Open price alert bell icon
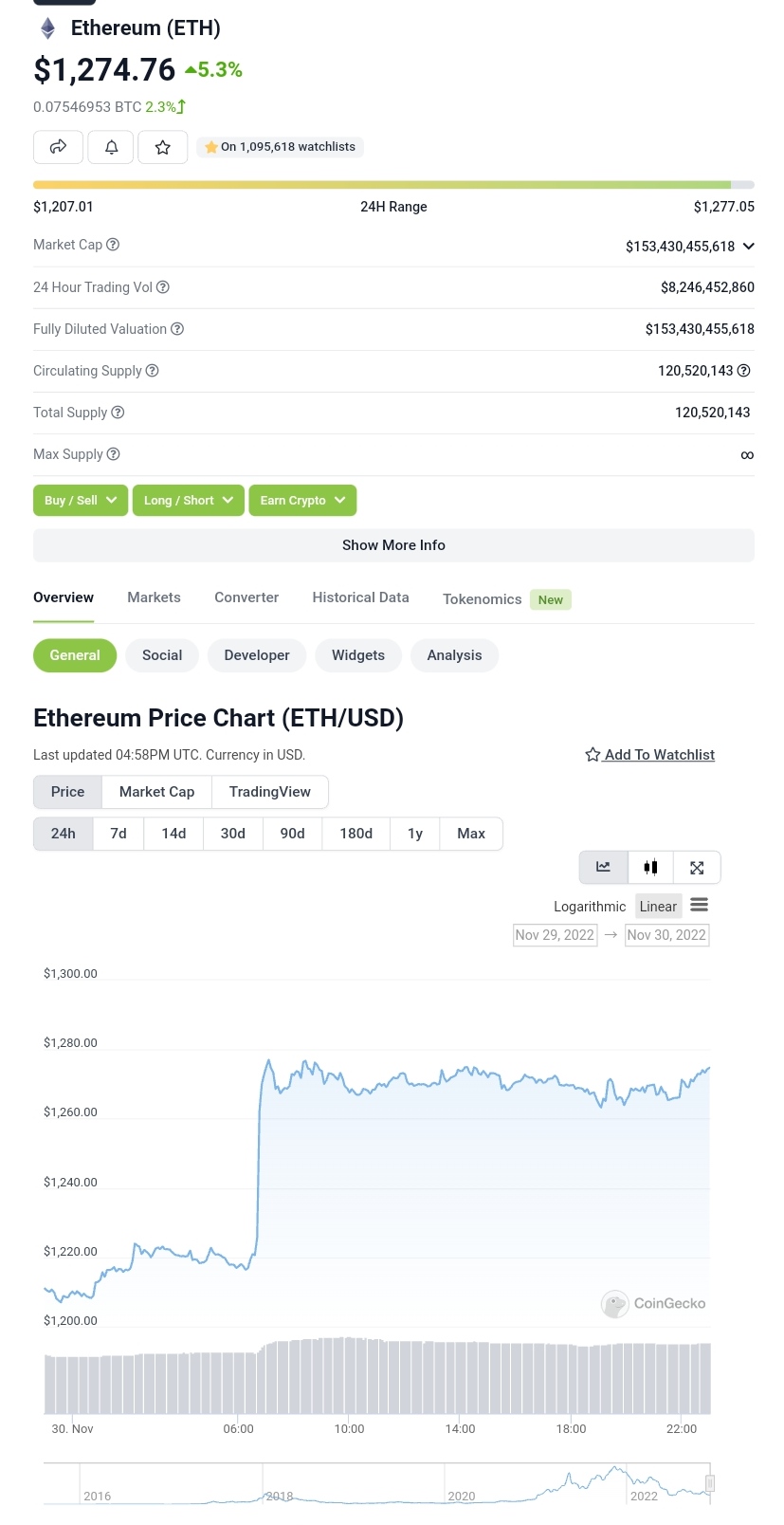Image resolution: width=784 pixels, height=1525 pixels. tap(111, 147)
